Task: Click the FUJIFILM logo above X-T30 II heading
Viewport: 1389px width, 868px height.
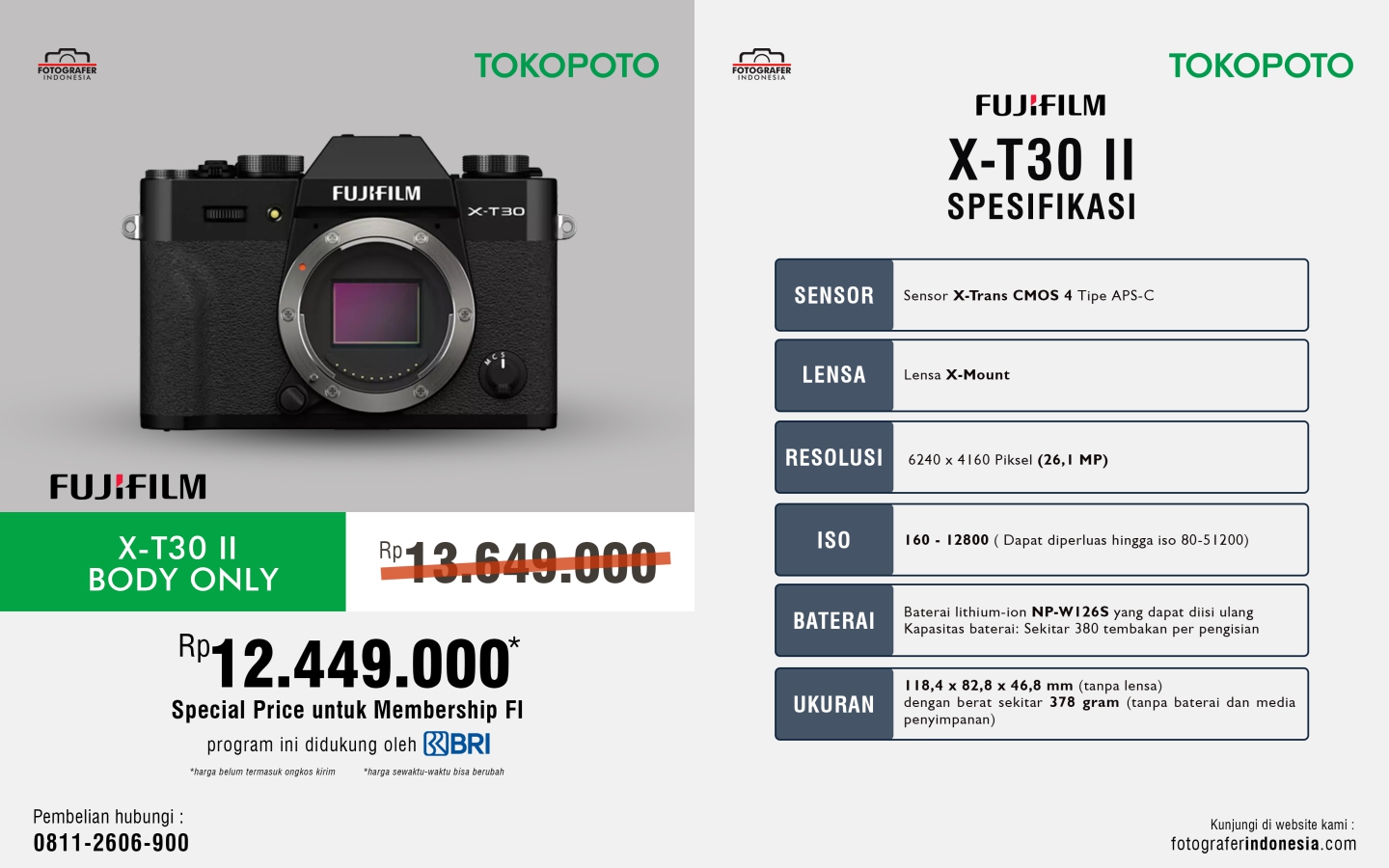Action: click(x=1041, y=105)
